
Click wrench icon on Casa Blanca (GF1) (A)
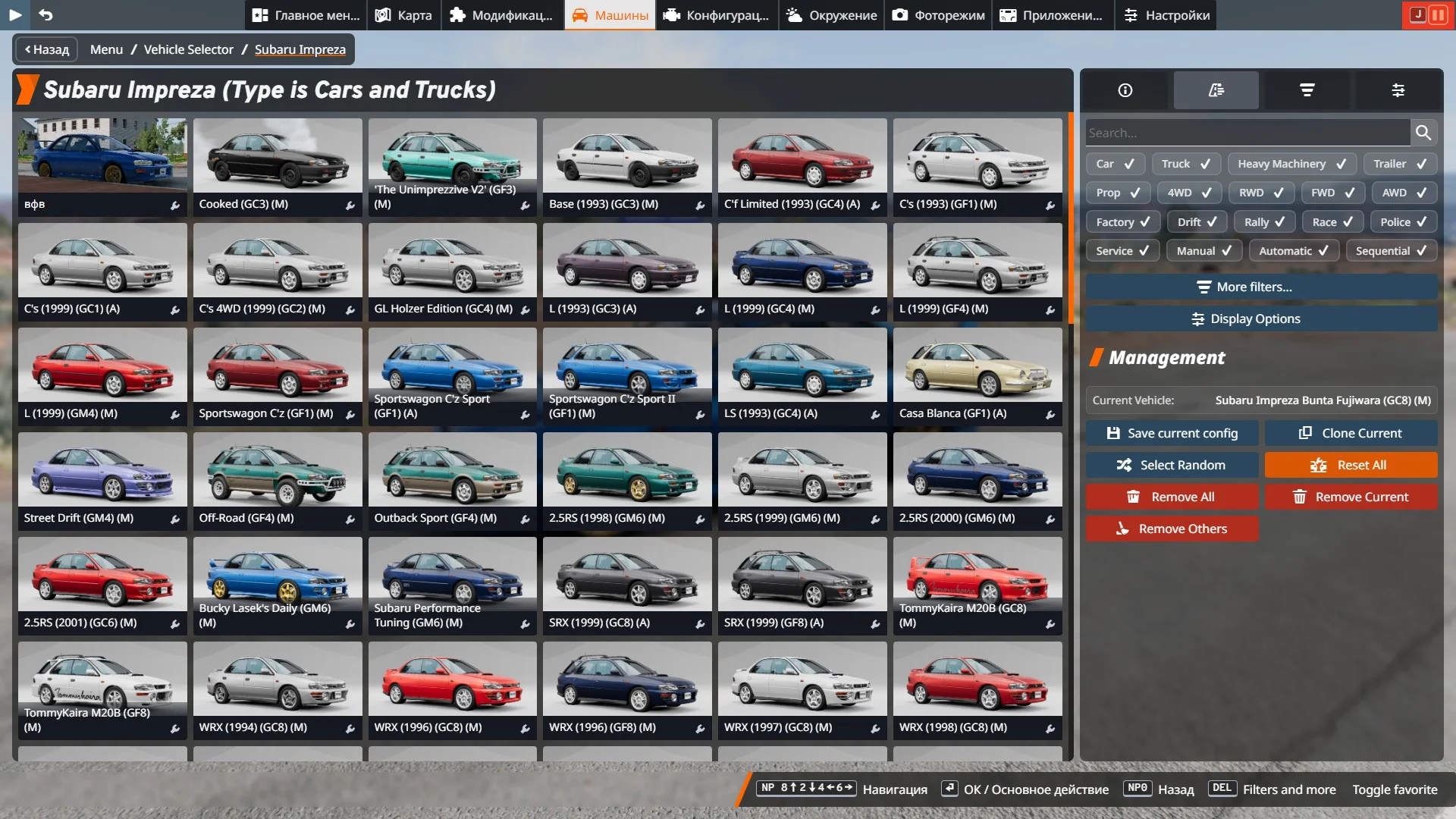(x=1050, y=415)
